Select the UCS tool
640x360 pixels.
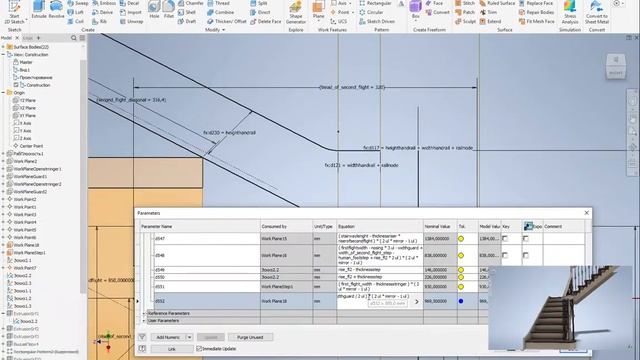339,21
